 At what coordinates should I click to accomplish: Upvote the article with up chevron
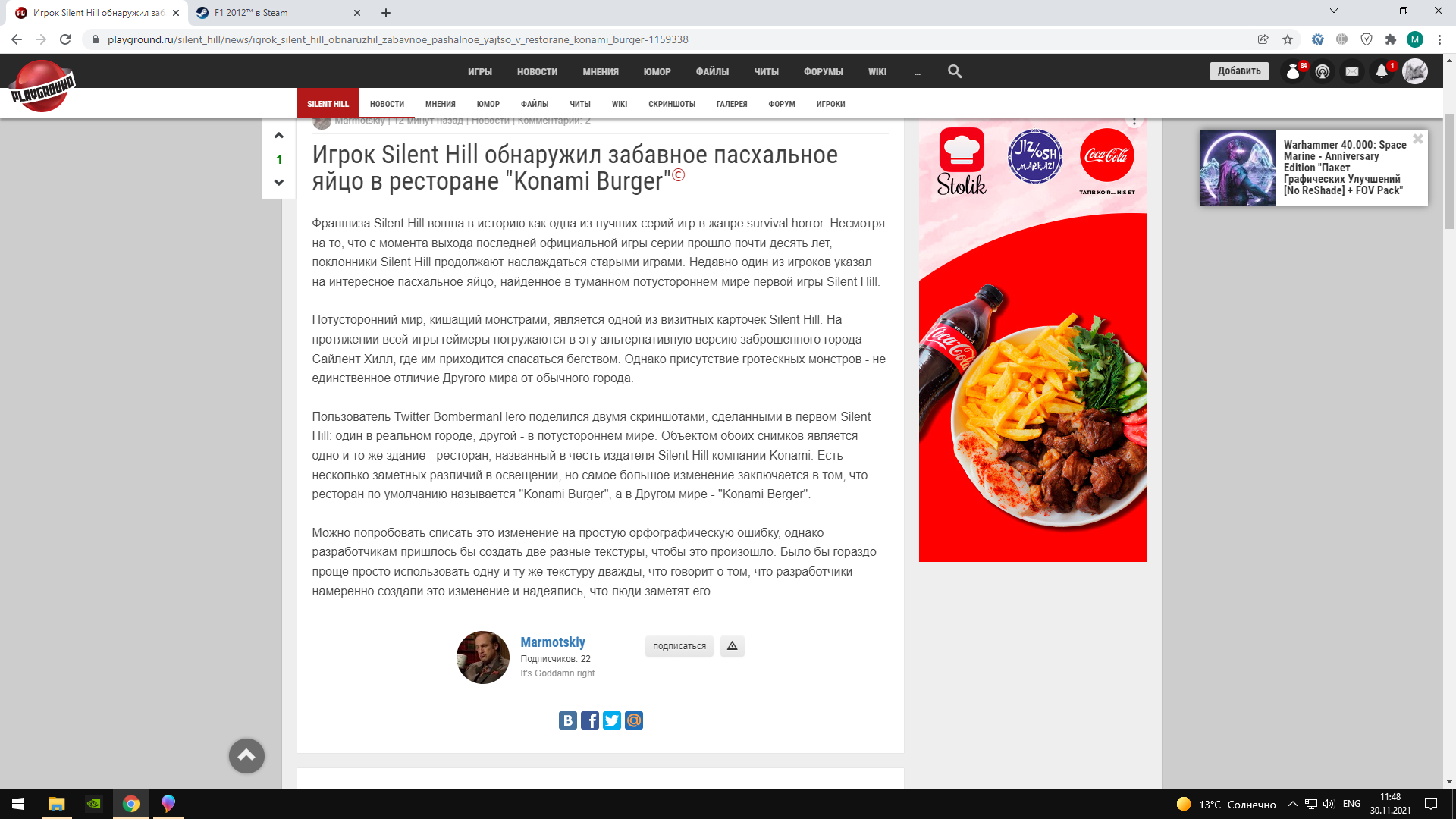click(x=279, y=136)
